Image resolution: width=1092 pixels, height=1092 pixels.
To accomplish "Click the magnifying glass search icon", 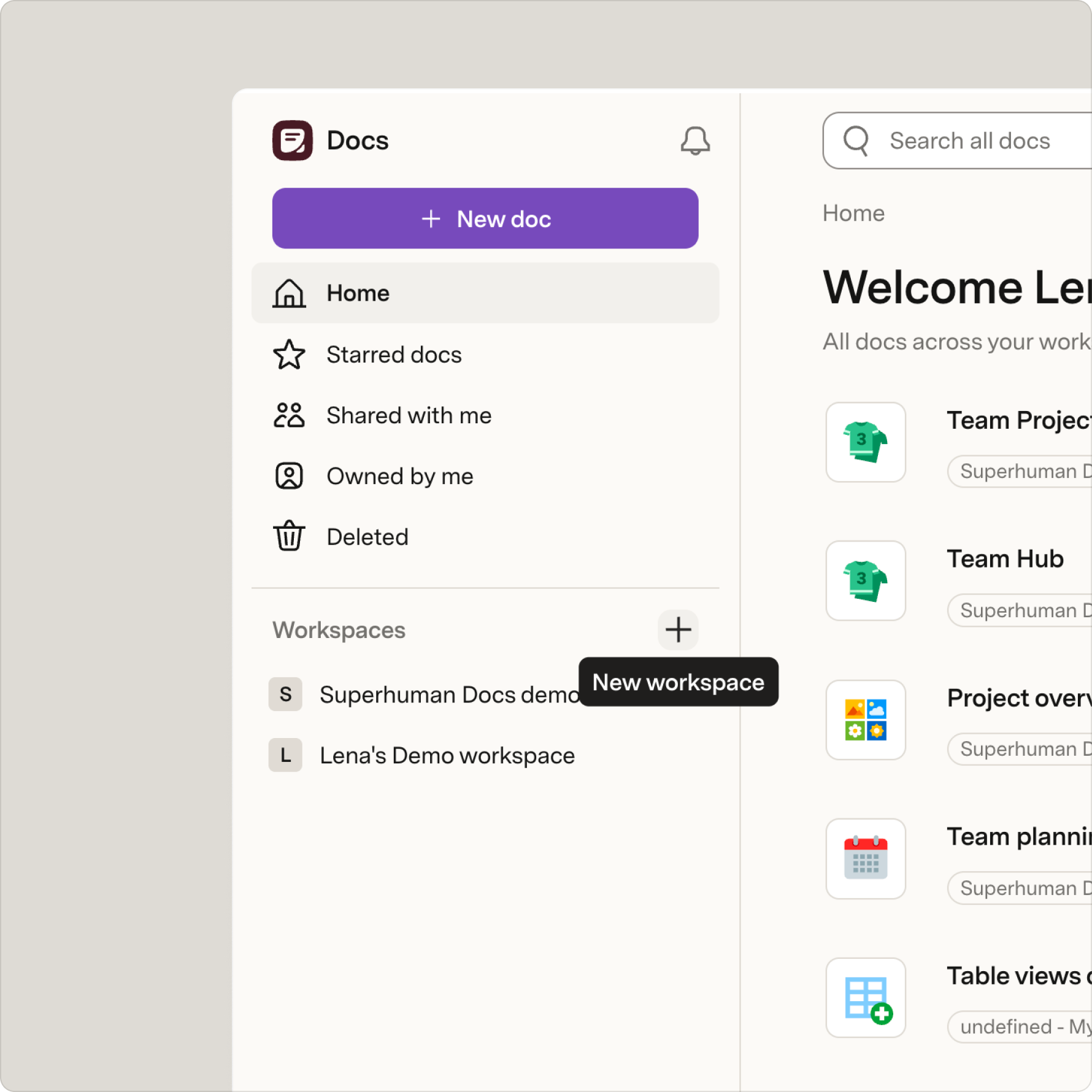I will [x=856, y=140].
